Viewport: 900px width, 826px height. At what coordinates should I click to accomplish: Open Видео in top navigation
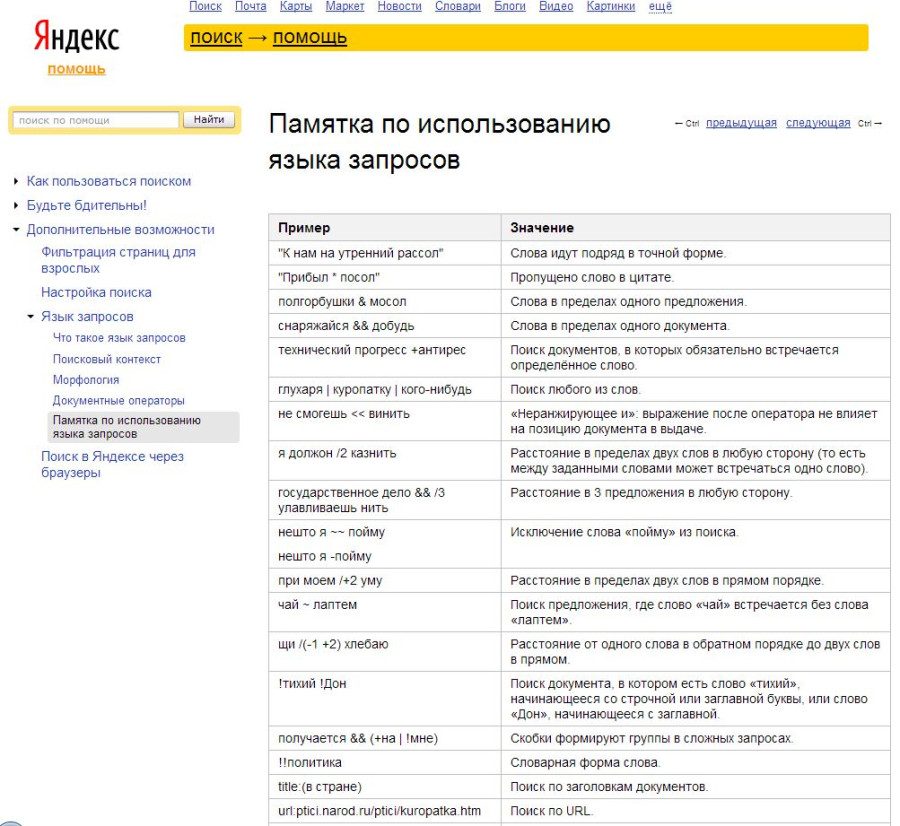556,6
